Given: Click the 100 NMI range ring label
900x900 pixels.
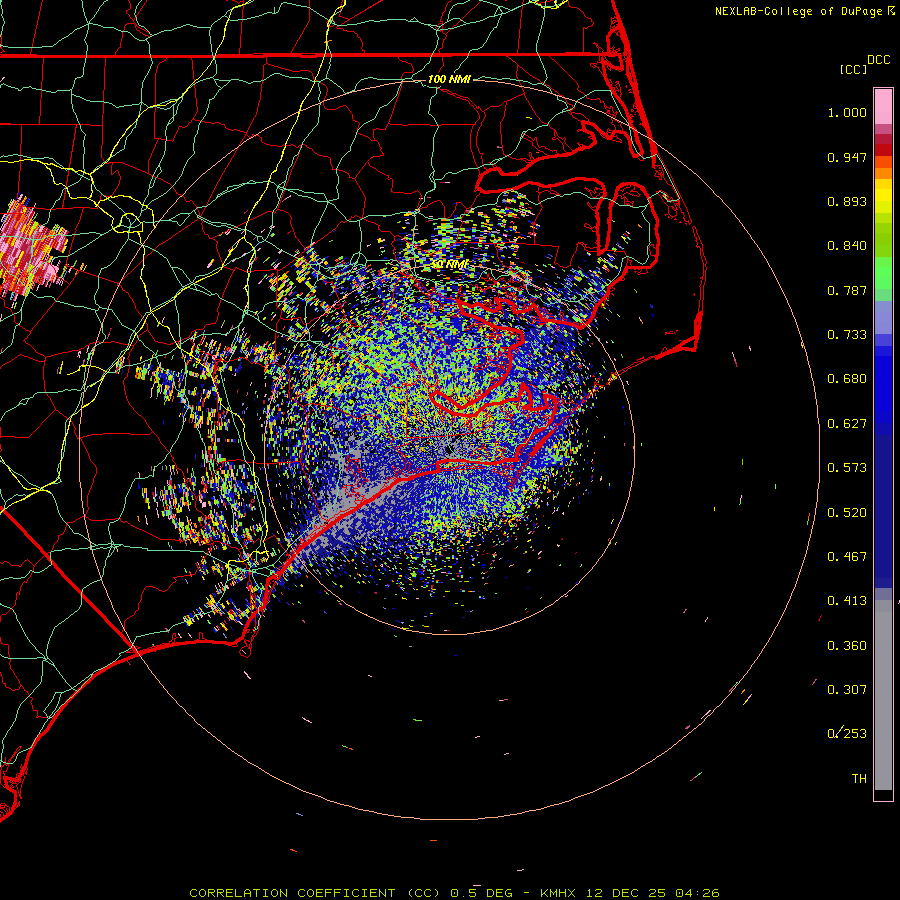Looking at the screenshot, I should tap(449, 79).
